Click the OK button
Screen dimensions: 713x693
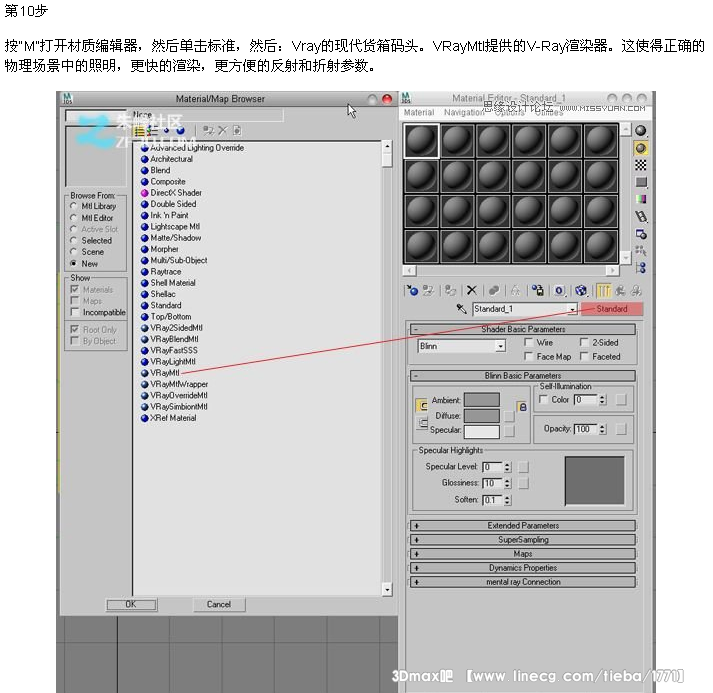click(130, 605)
